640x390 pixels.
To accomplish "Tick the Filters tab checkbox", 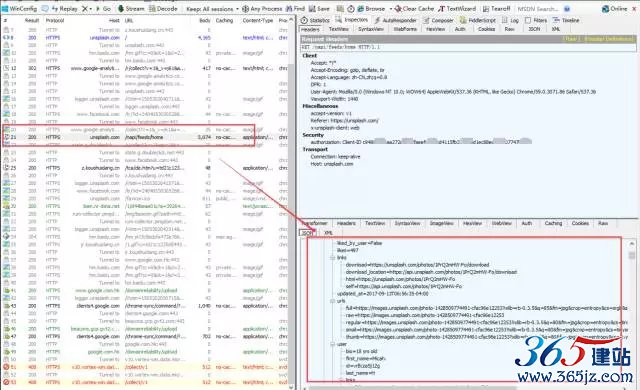I will (528, 20).
